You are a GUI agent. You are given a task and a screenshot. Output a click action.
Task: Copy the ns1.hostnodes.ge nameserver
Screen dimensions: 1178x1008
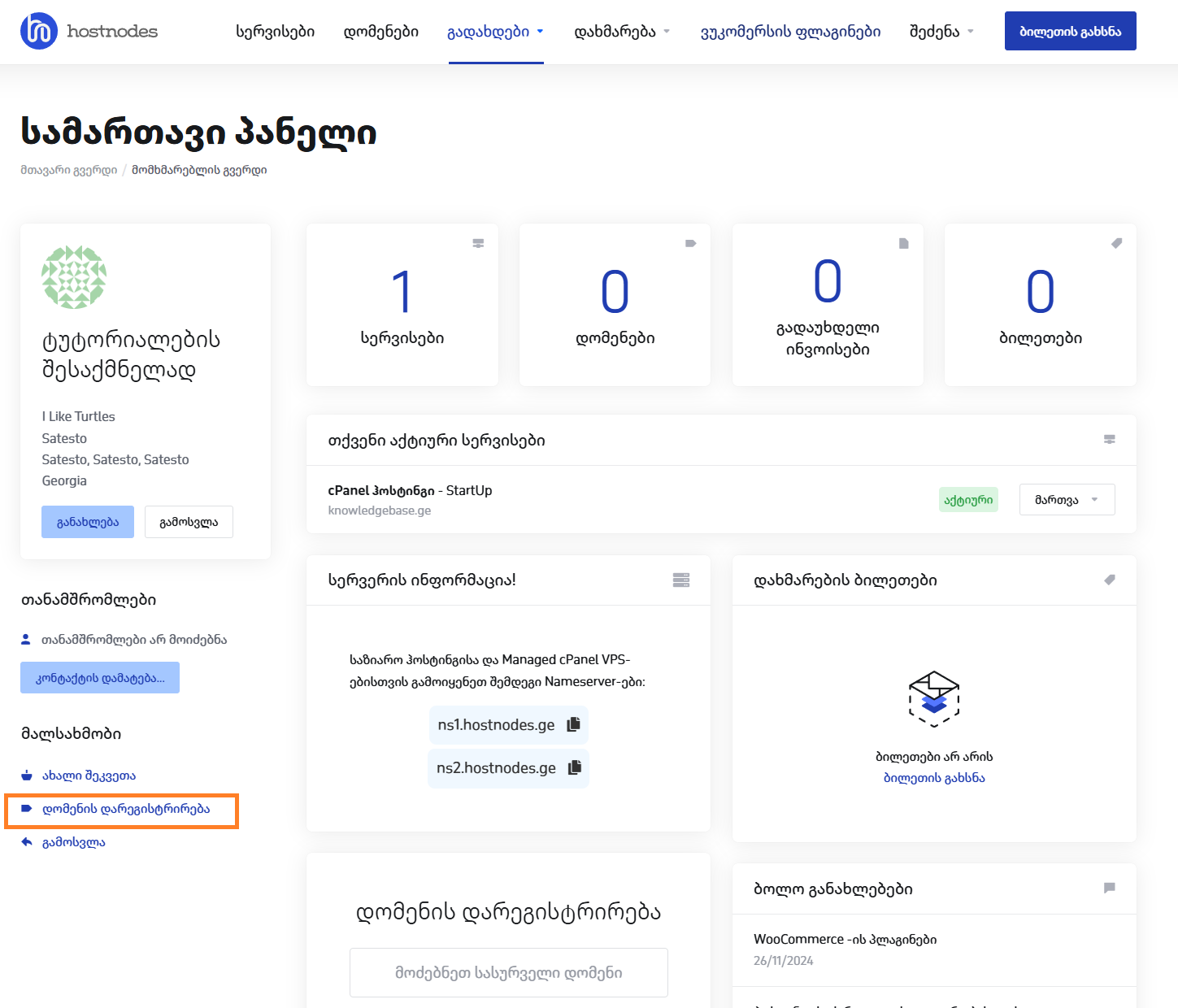[x=573, y=724]
